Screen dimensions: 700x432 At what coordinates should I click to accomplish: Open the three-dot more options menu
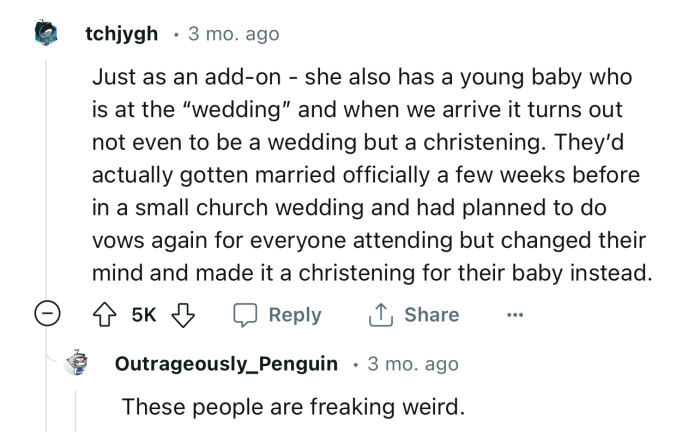pos(514,315)
